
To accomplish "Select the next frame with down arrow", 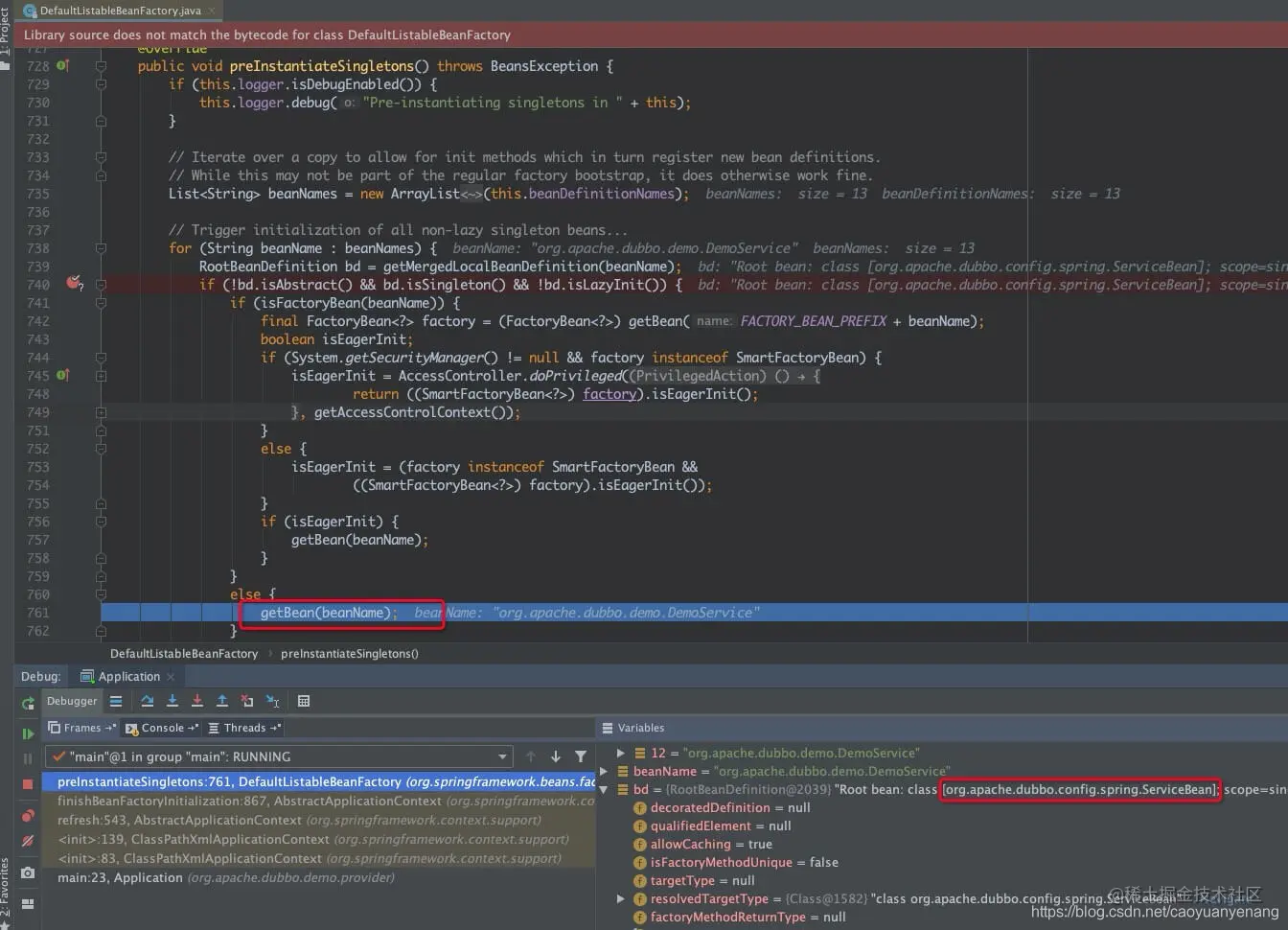I will pos(556,756).
